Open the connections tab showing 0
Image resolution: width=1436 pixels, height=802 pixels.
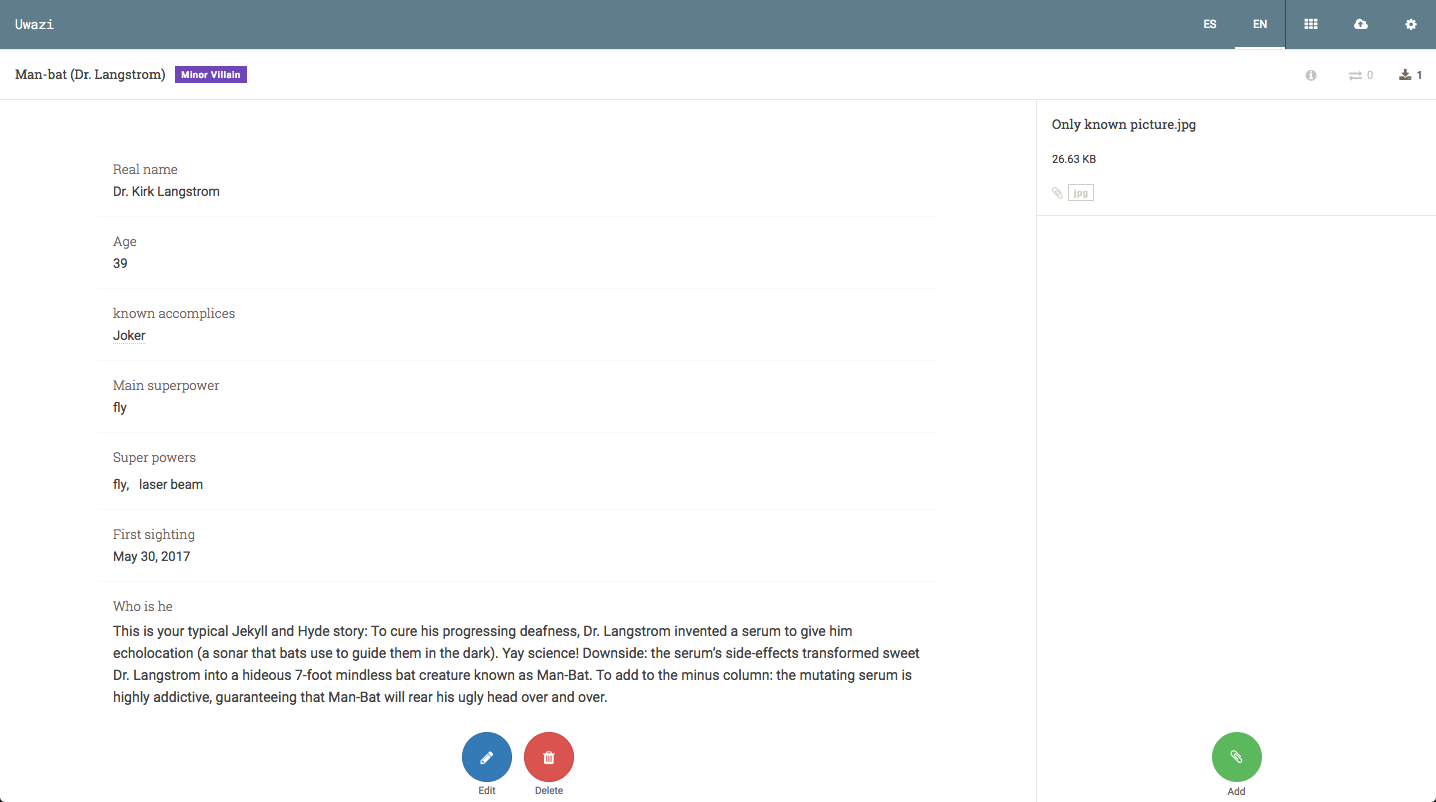[1361, 75]
